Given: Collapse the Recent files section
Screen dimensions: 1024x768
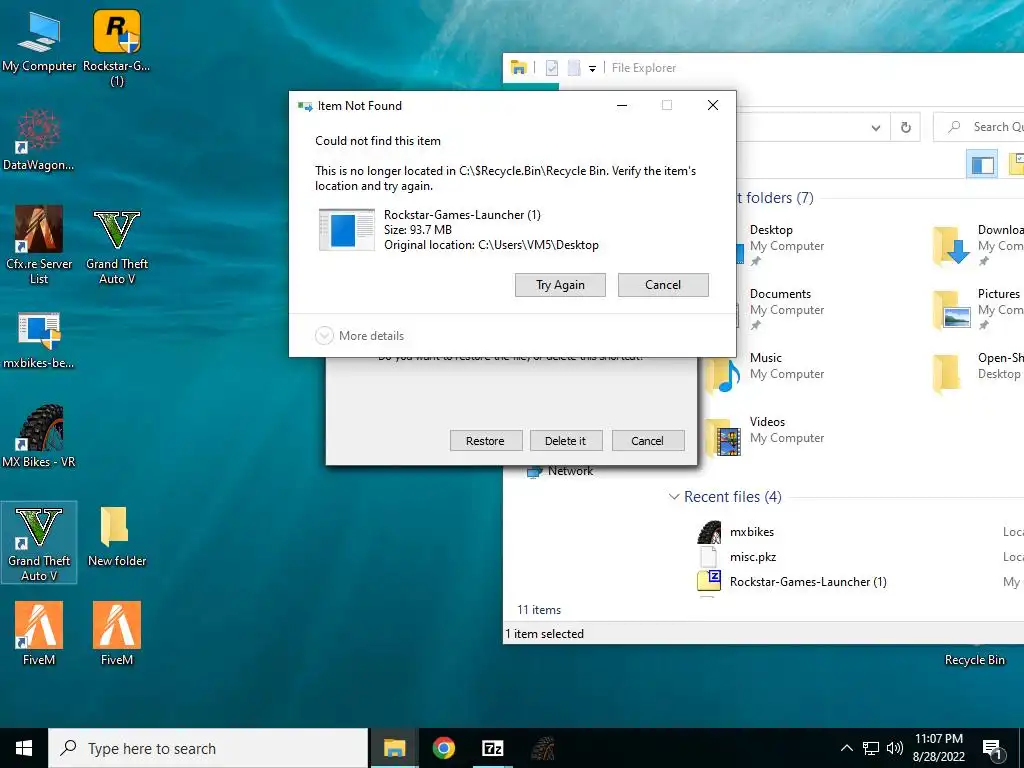Looking at the screenshot, I should [x=674, y=497].
